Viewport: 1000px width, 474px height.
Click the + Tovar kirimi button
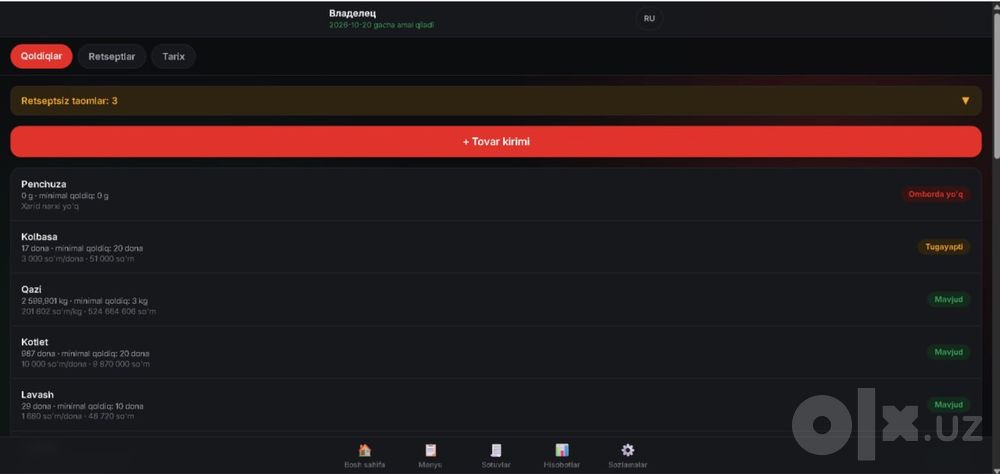pyautogui.click(x=496, y=142)
